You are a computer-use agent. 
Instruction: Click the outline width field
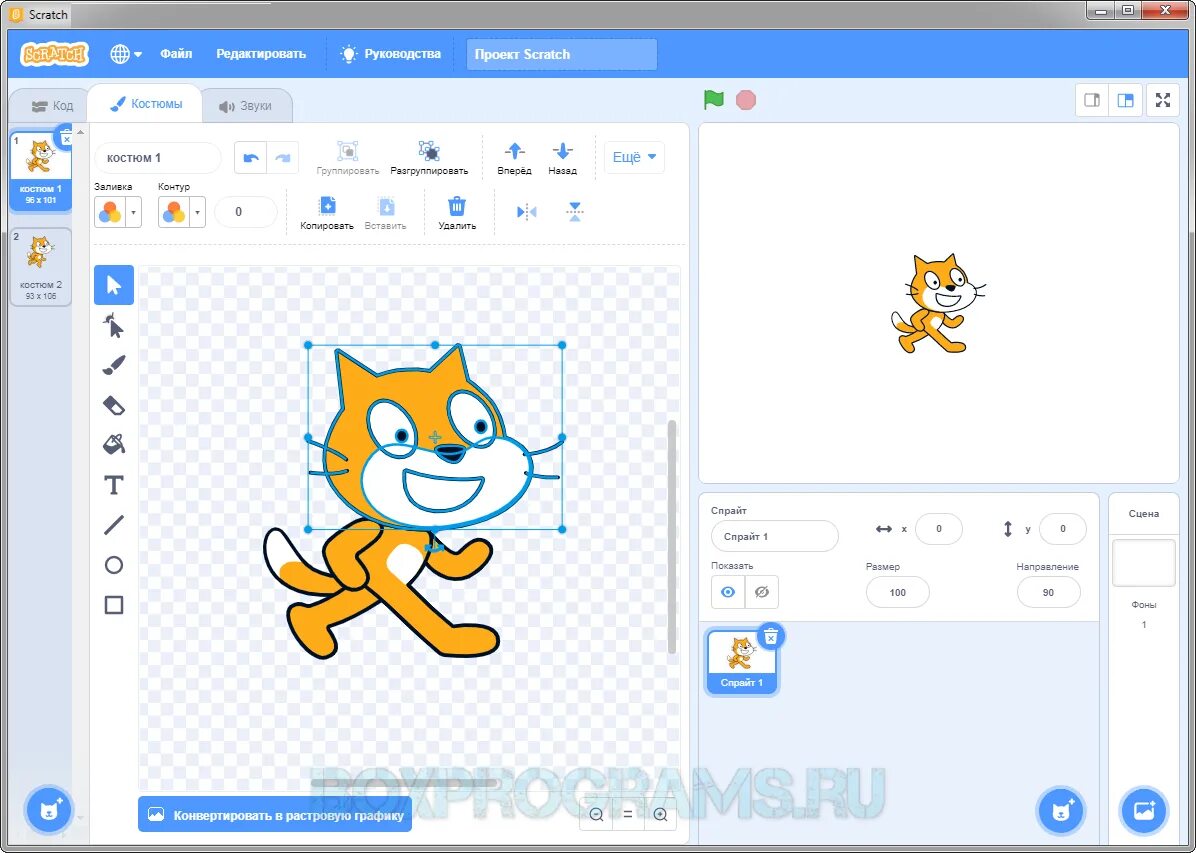point(246,212)
